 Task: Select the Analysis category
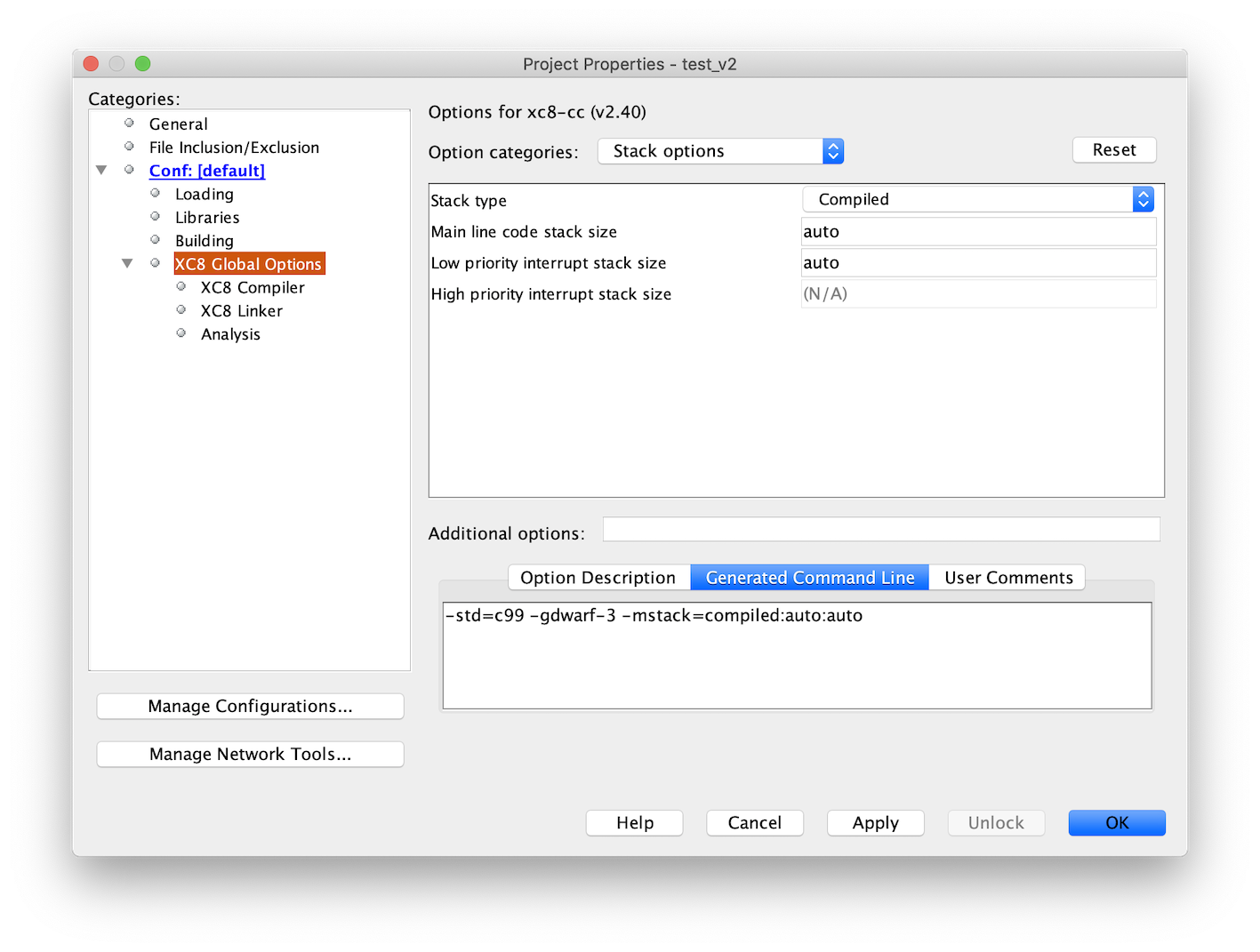coord(230,334)
